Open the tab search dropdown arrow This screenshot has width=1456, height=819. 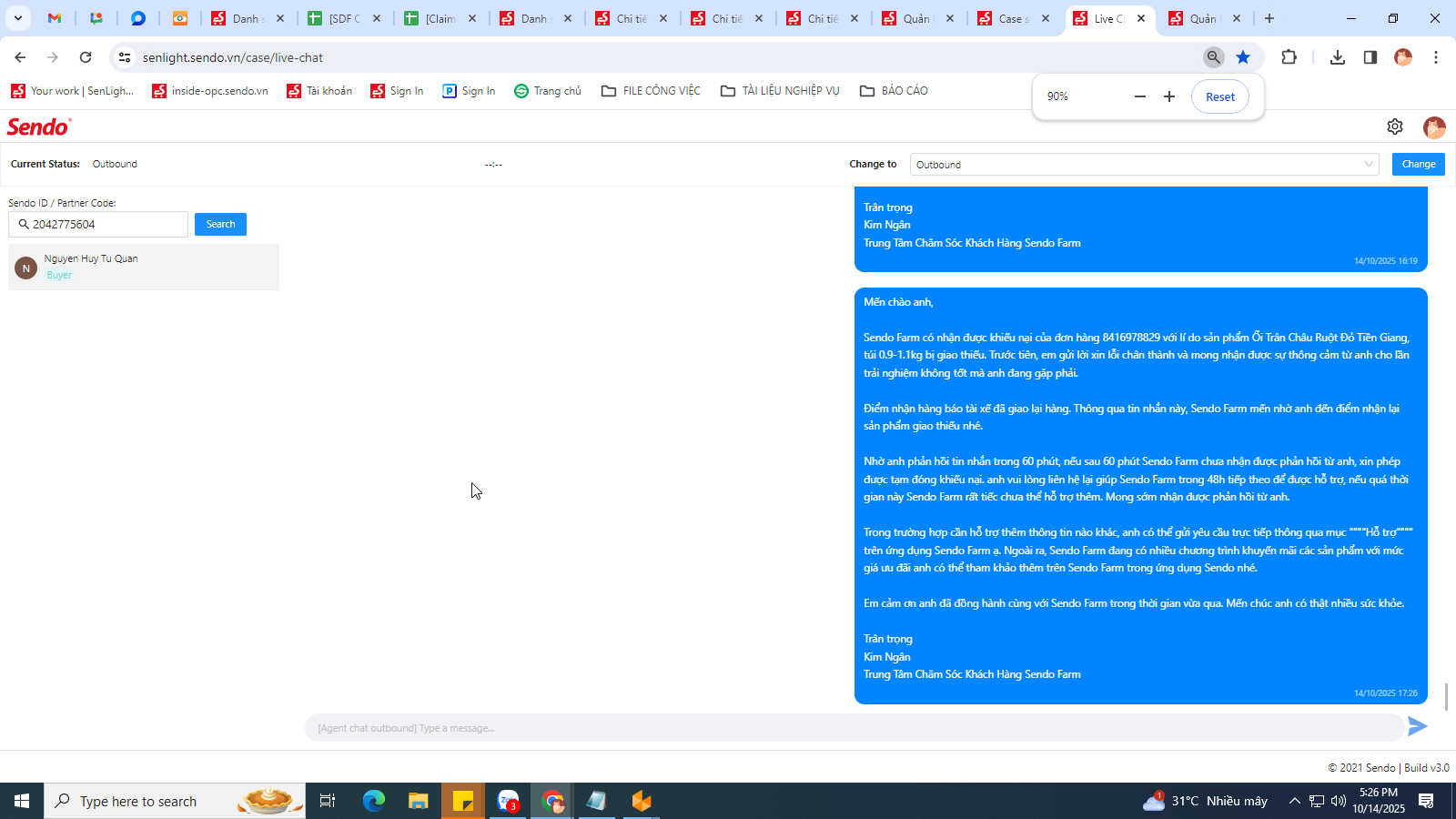pyautogui.click(x=18, y=18)
